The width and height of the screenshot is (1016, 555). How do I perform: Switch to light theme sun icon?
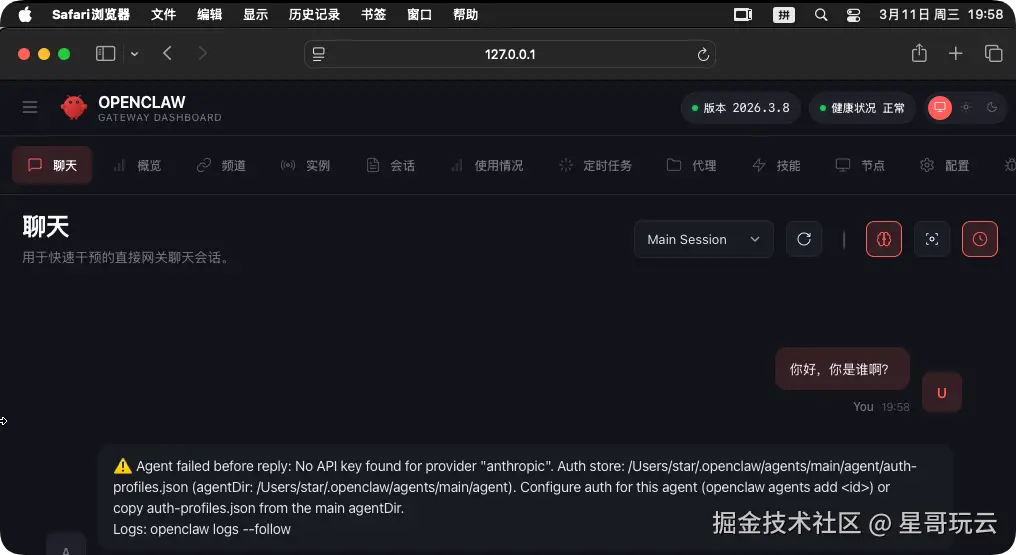(x=966, y=108)
